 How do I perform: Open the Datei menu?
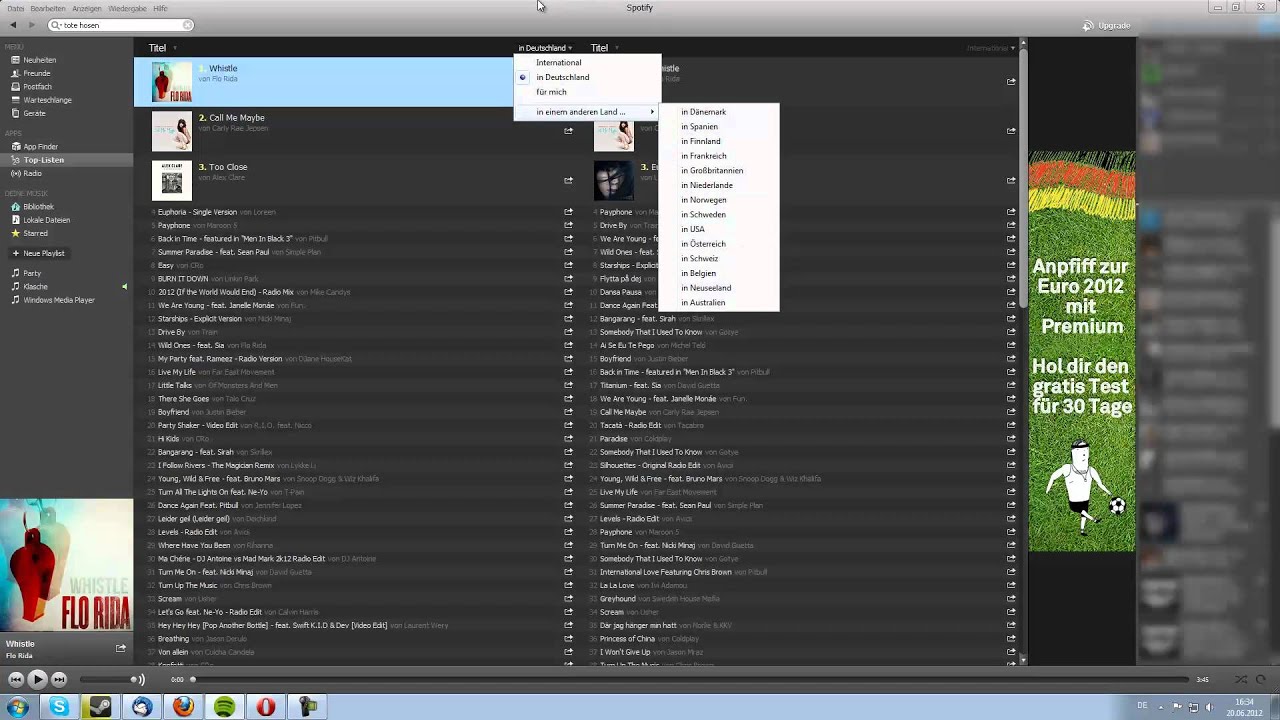click(15, 8)
